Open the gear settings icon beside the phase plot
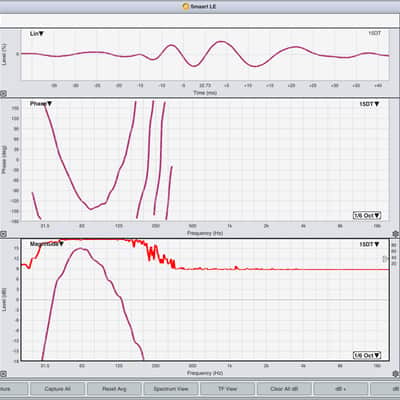 coord(396,233)
